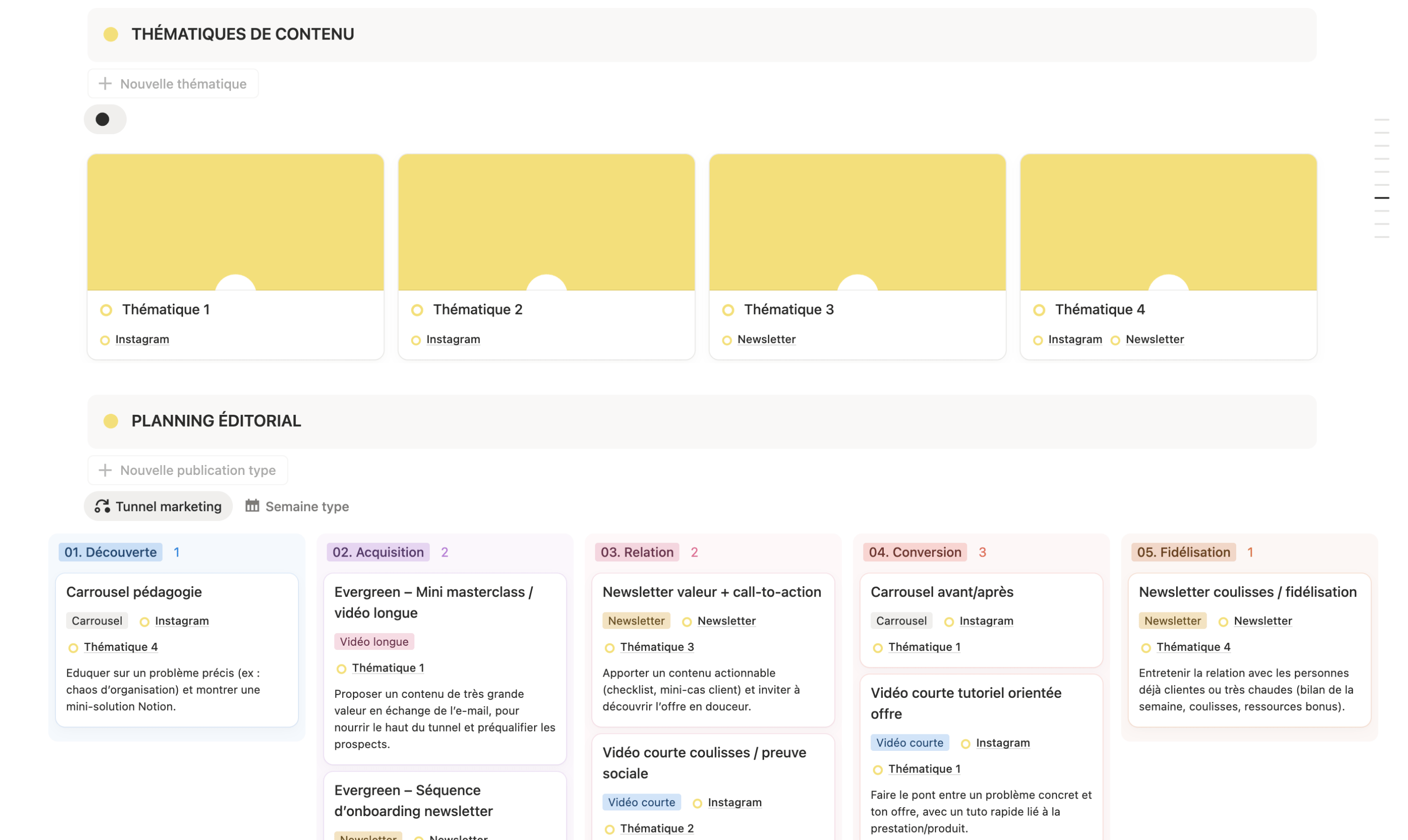Screen dimensions: 1408x840
Task: Click the status circle beside Thématique 2's Instagram
Action: tap(417, 340)
